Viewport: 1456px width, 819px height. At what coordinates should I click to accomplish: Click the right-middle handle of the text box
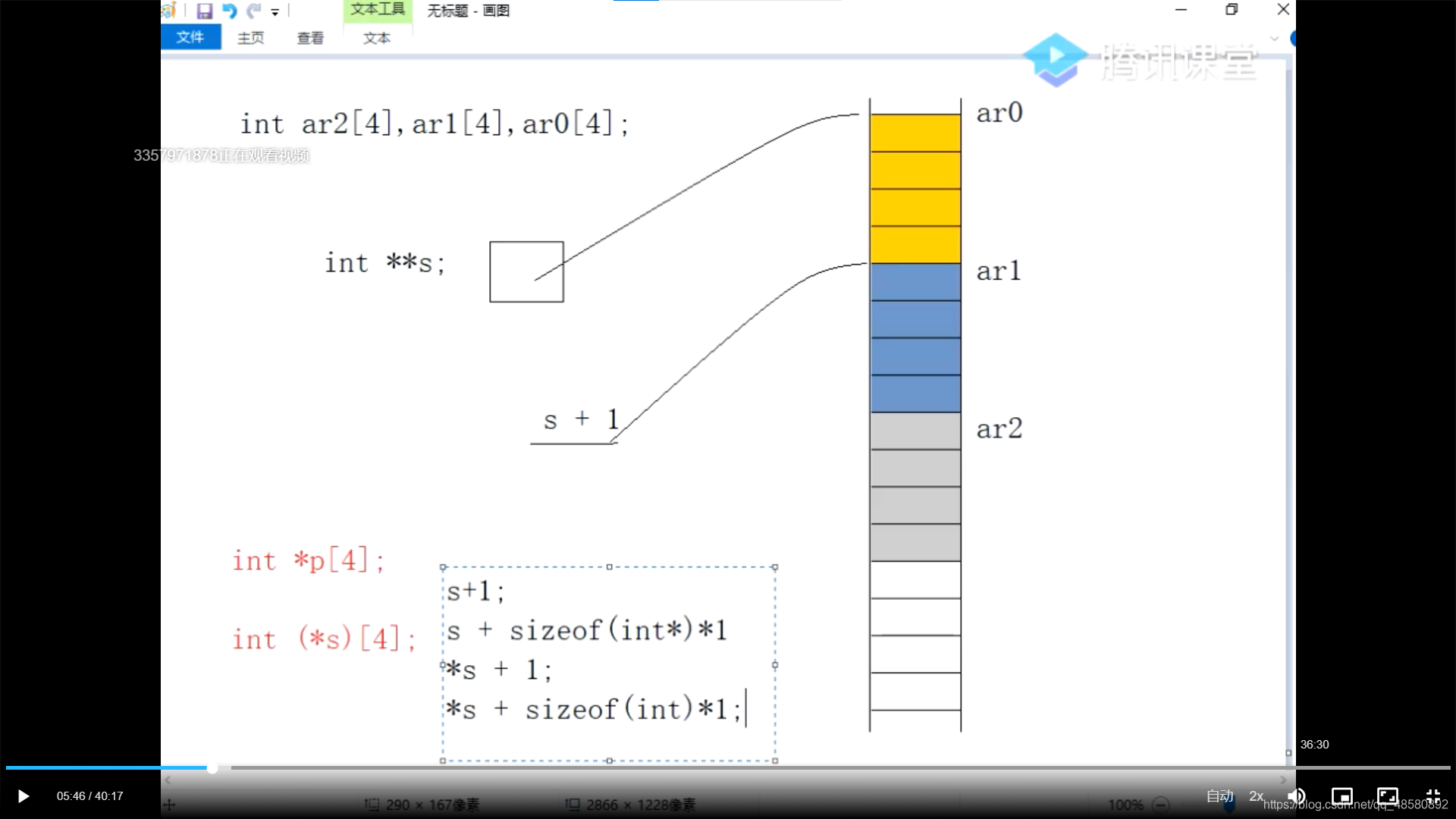tap(774, 664)
